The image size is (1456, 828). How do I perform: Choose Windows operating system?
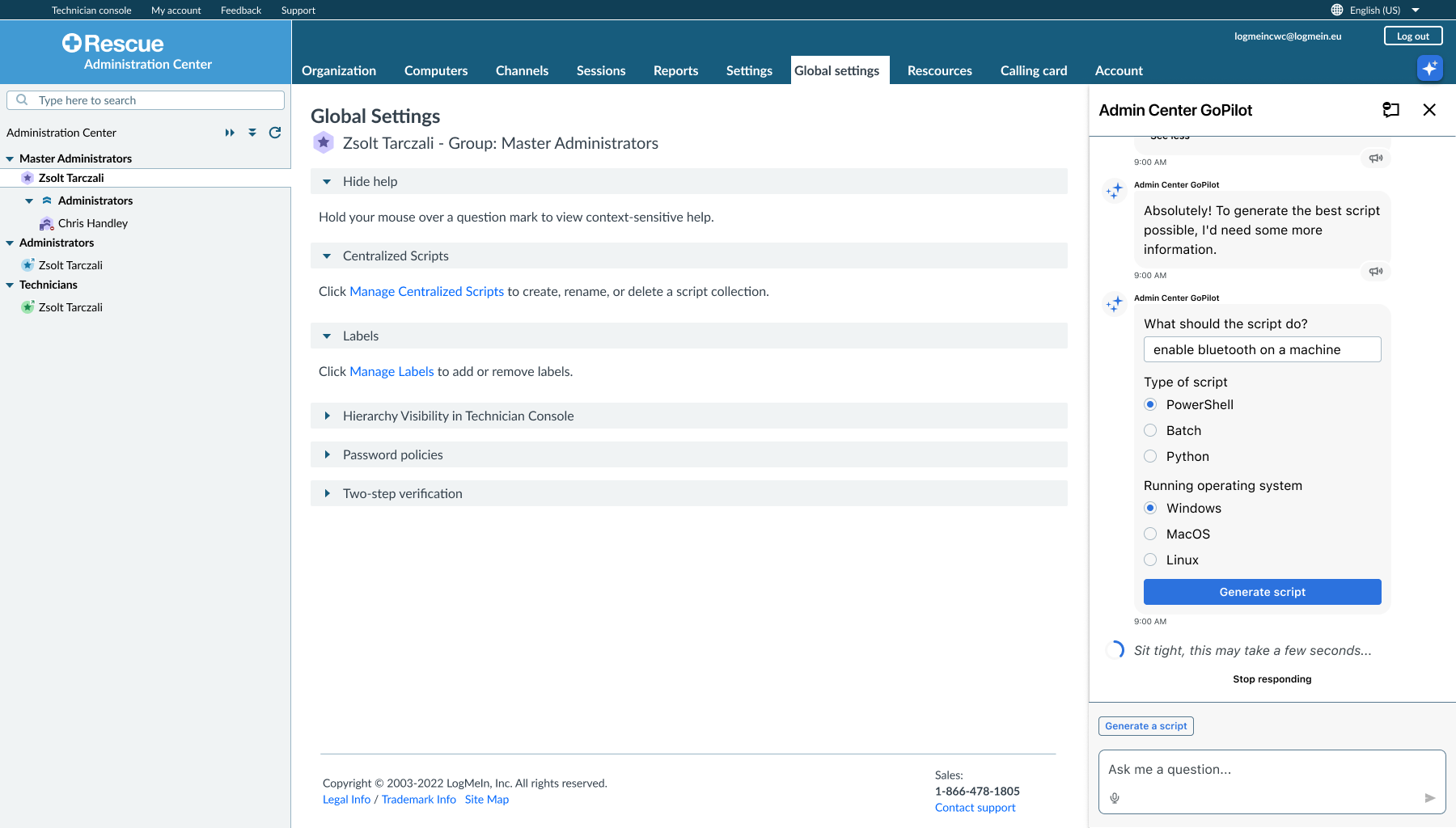(1150, 508)
